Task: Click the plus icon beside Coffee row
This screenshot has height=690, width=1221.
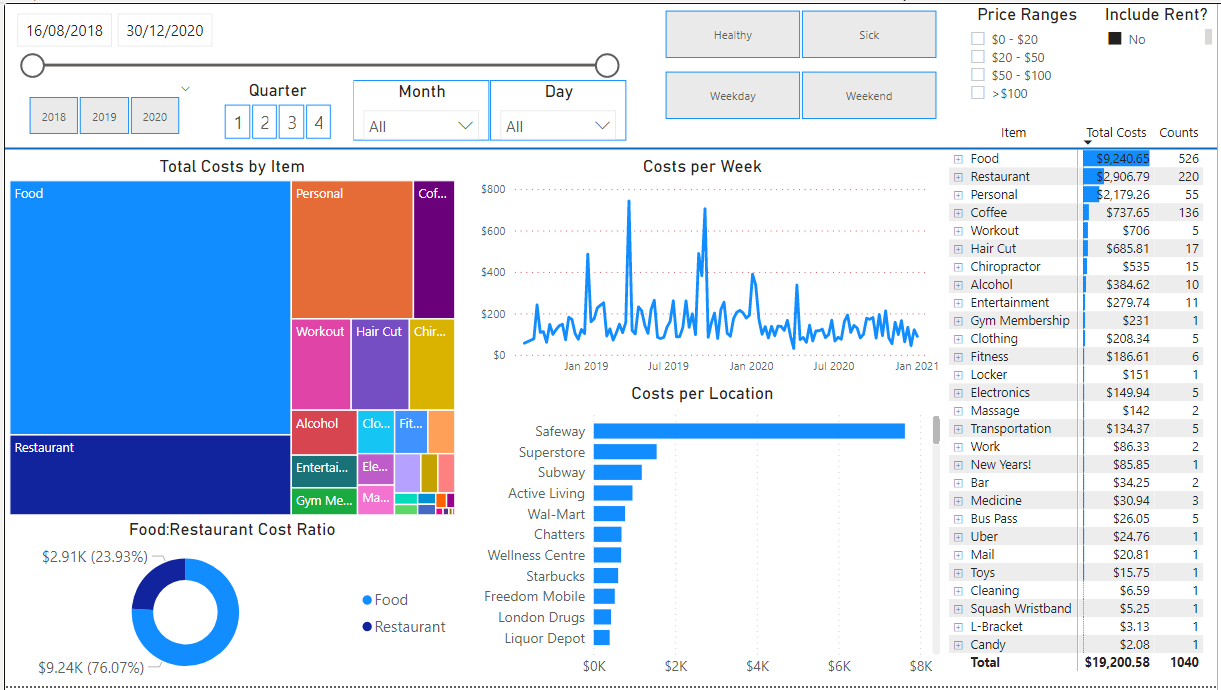Action: tap(958, 213)
